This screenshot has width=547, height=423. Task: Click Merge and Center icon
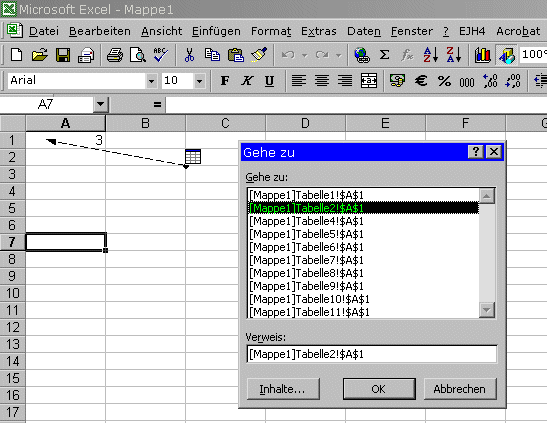[369, 81]
